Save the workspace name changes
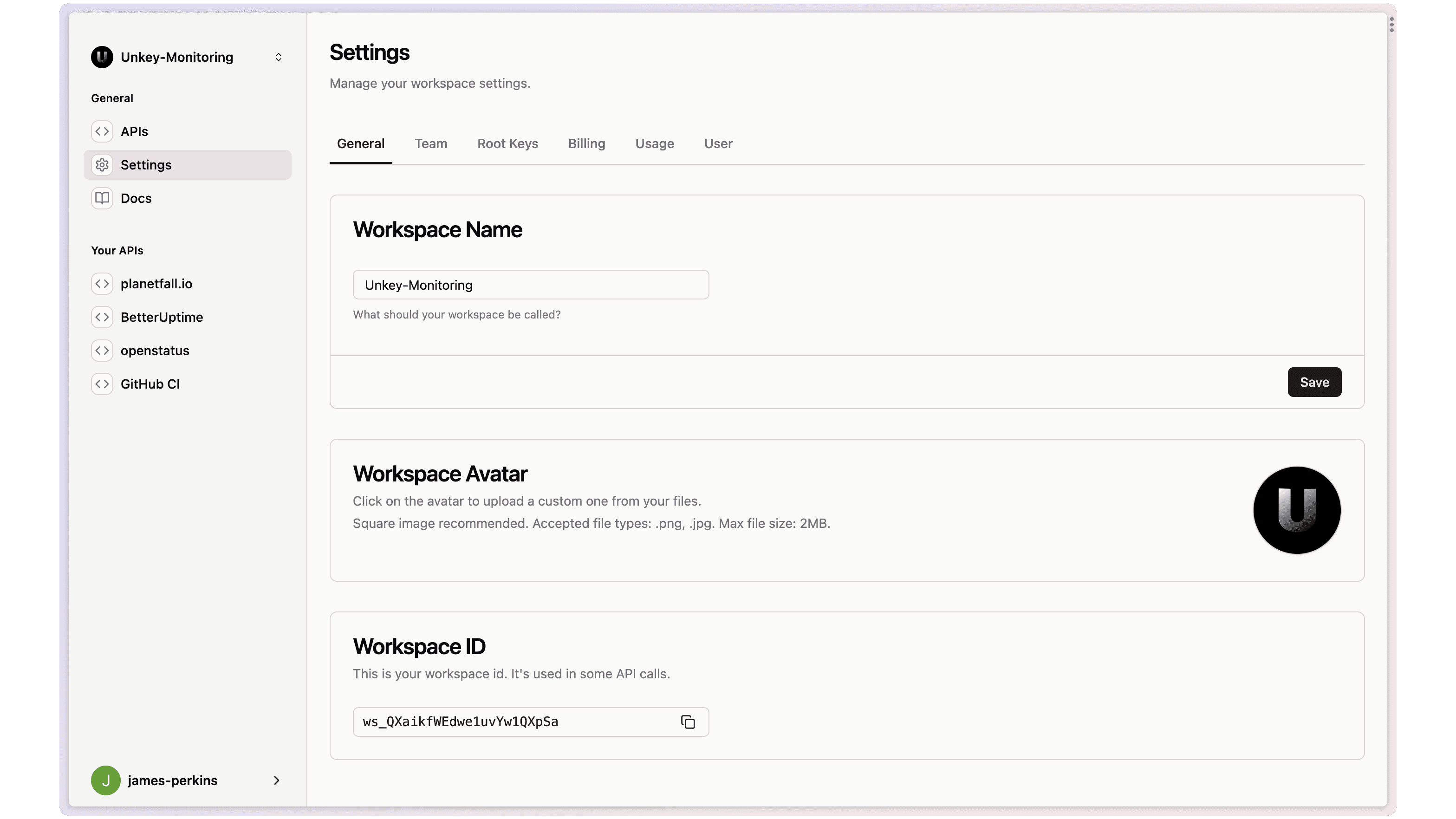The height and width of the screenshot is (819, 1456). pos(1314,382)
